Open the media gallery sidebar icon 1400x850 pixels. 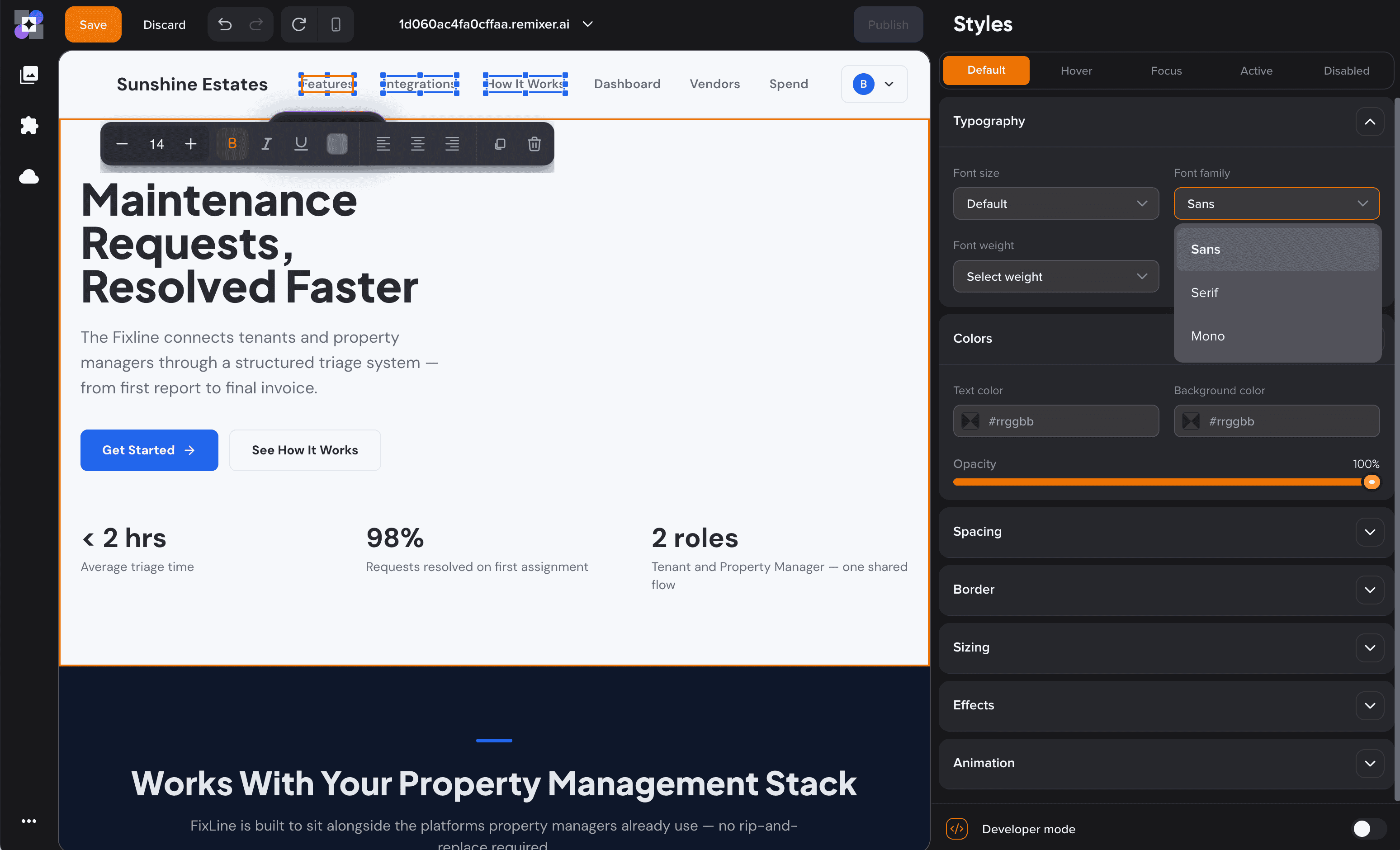(x=29, y=75)
